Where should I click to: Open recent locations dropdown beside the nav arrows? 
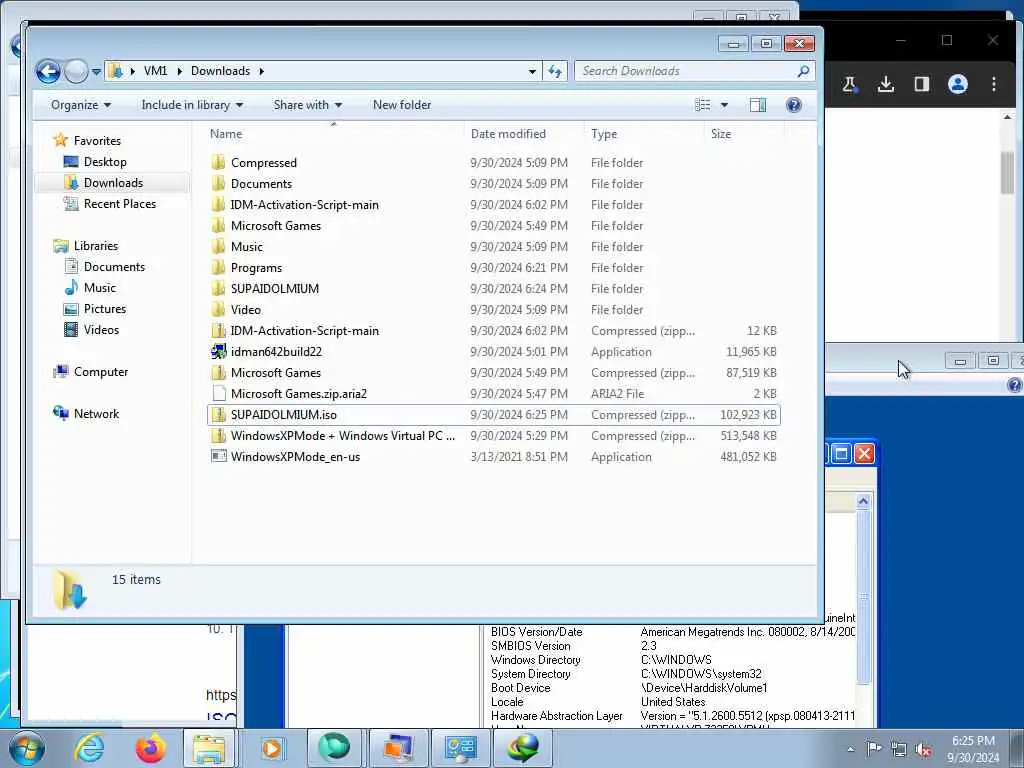click(x=96, y=71)
